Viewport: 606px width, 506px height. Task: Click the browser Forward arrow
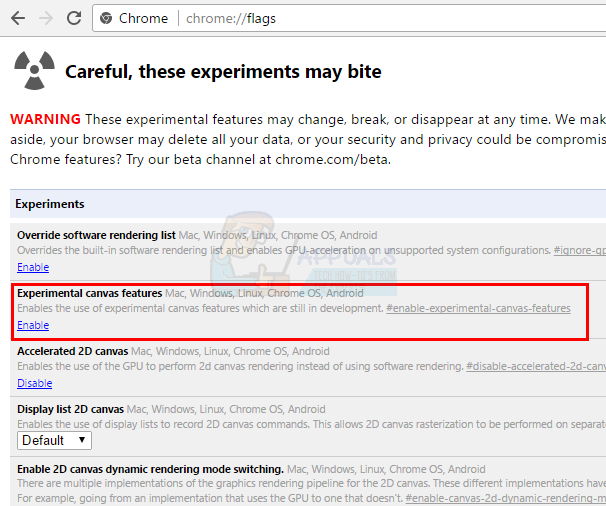click(46, 18)
